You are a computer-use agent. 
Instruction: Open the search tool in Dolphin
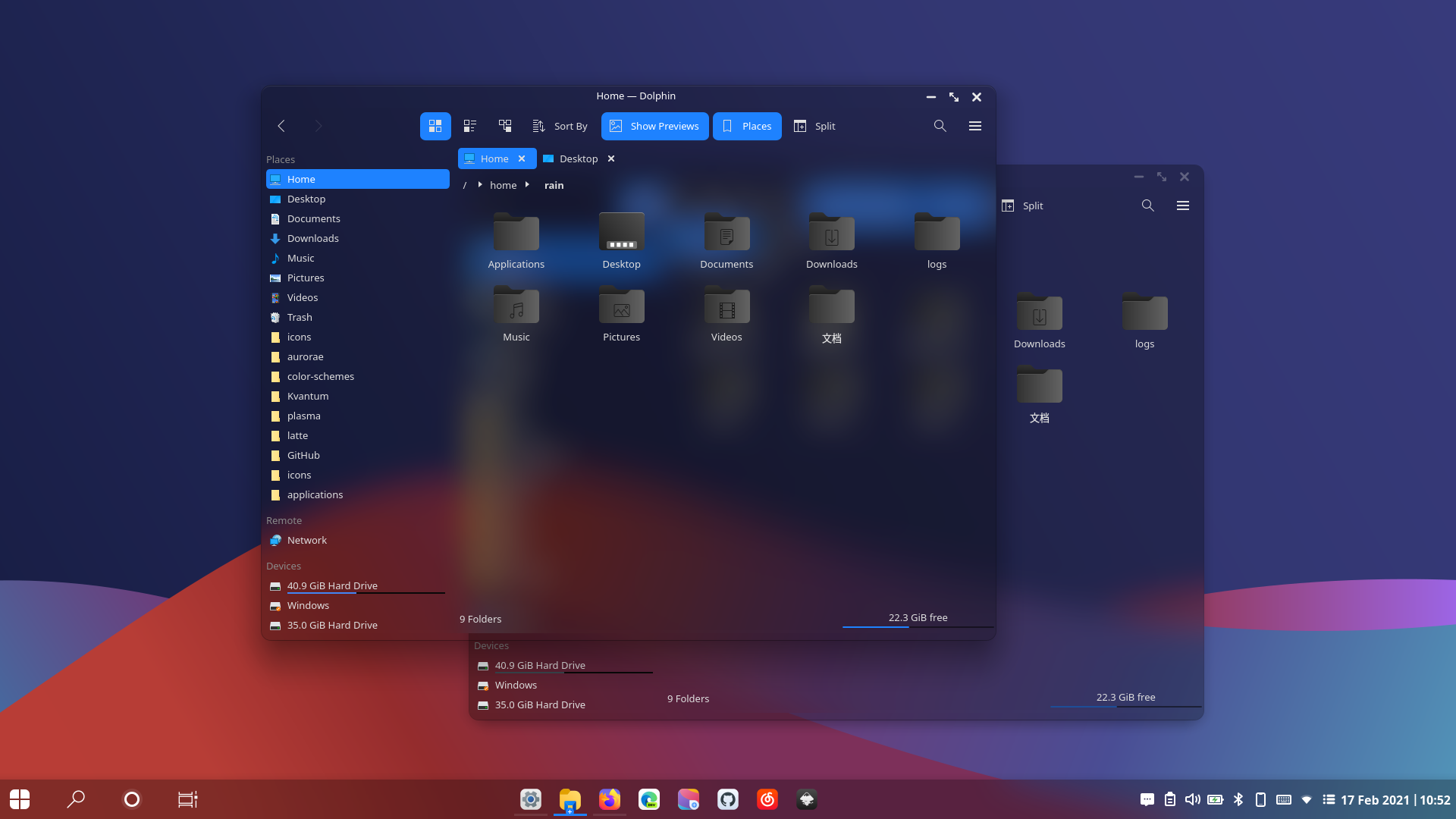point(940,126)
